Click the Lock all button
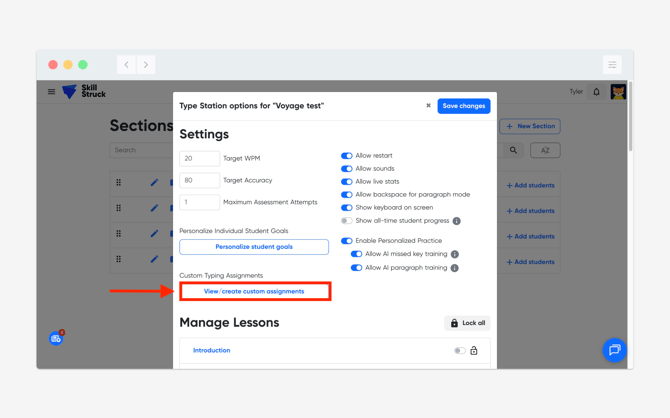The height and width of the screenshot is (418, 670). [x=467, y=323]
